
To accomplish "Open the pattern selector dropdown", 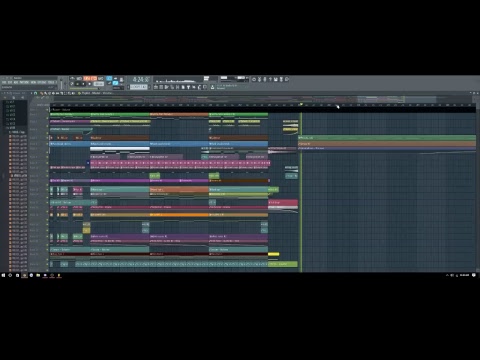I will tap(138, 87).
